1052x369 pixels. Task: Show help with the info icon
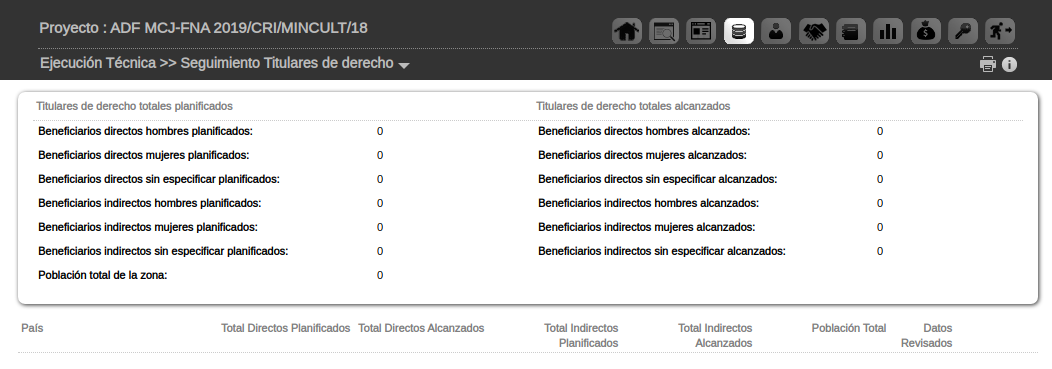pyautogui.click(x=1009, y=64)
